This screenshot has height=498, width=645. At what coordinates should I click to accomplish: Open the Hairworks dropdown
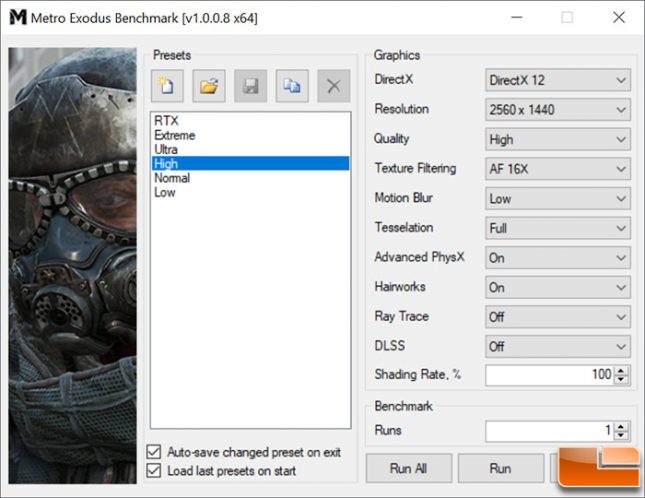point(557,287)
